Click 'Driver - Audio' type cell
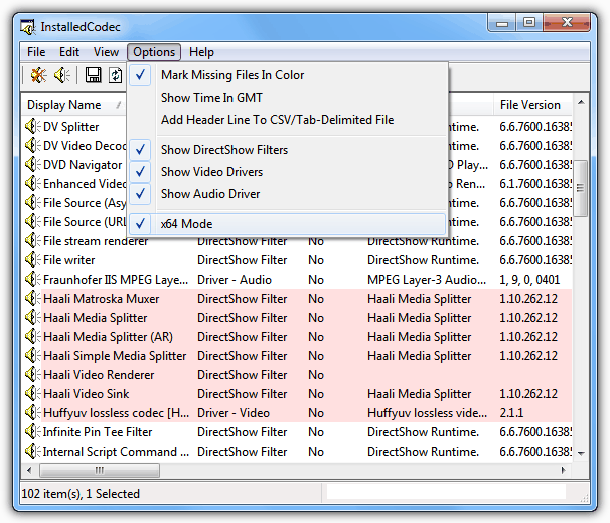This screenshot has height=523, width=610. pos(234,279)
